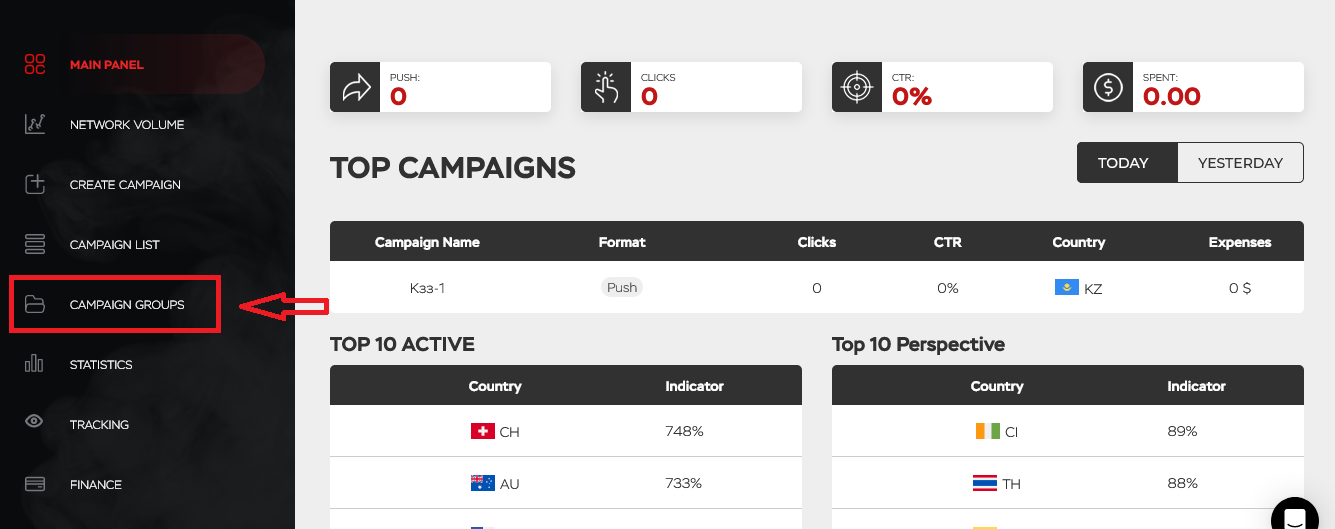Click the Clicks hand pointer icon
1335x529 pixels.
click(x=606, y=87)
